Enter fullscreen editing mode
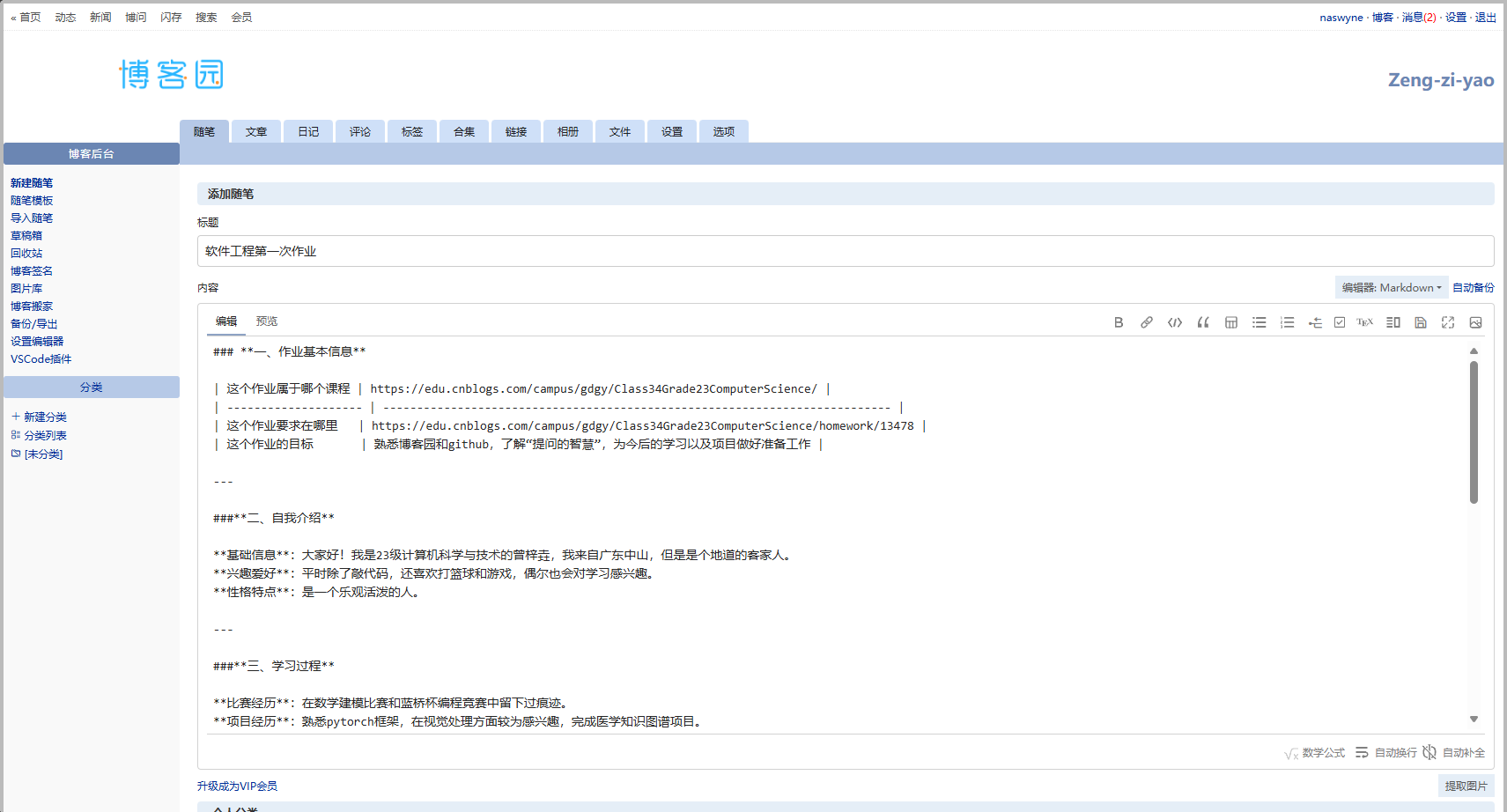Viewport: 1507px width, 812px height. pos(1448,322)
